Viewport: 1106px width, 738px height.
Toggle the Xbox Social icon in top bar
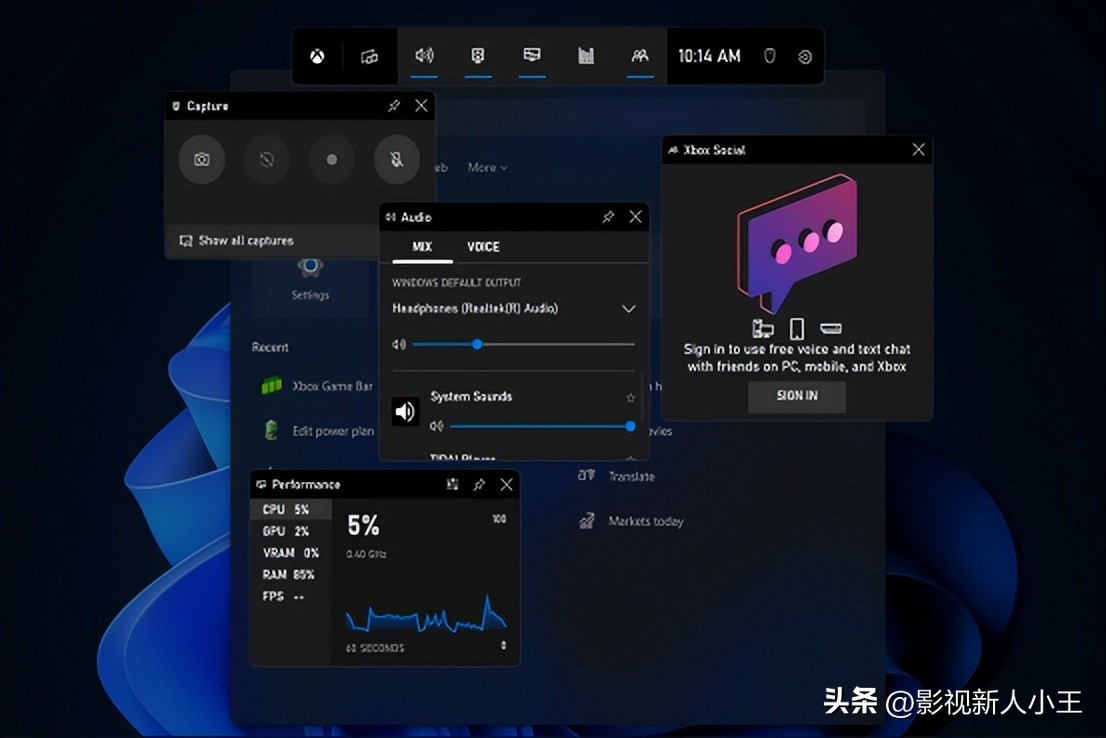(640, 56)
